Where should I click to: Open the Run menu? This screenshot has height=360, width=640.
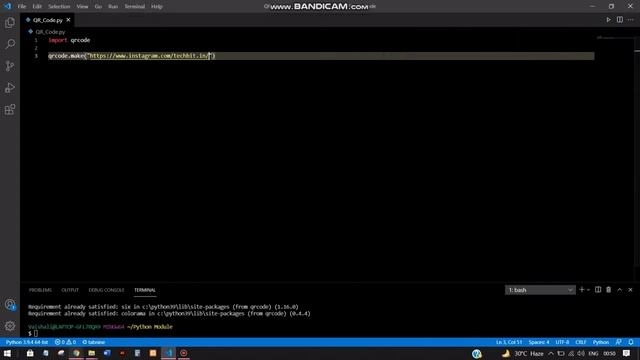click(113, 7)
